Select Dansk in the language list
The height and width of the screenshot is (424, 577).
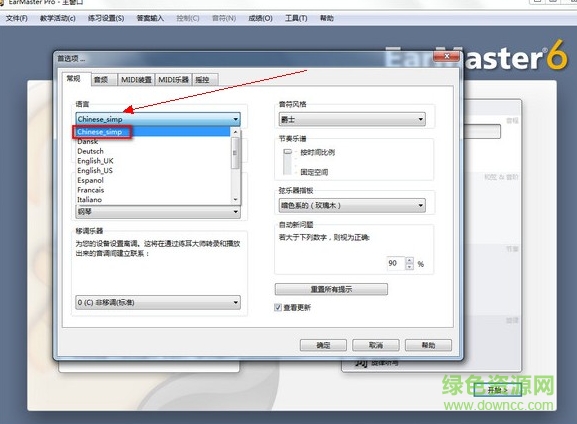coord(153,141)
